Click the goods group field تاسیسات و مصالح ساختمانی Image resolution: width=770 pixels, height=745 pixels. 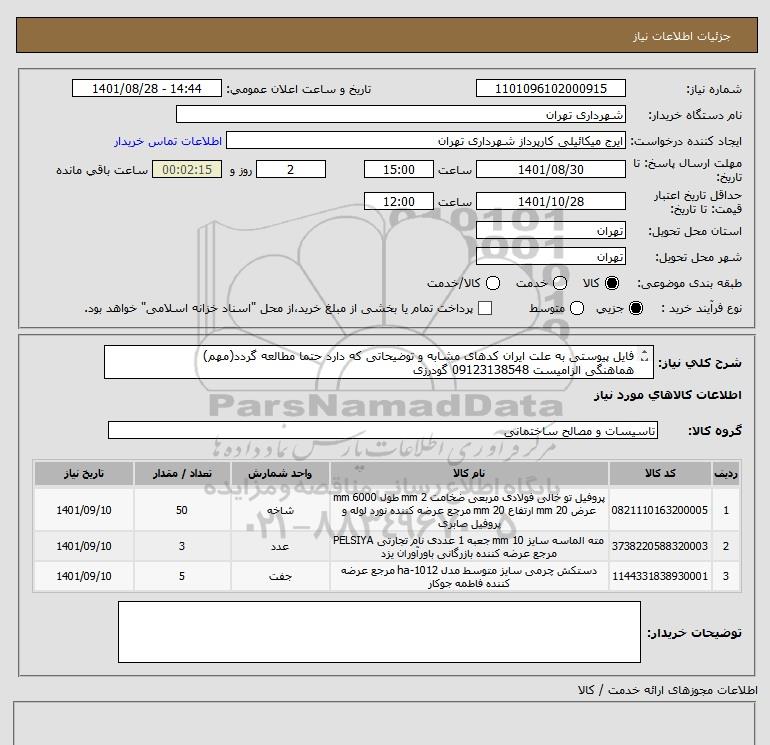[383, 430]
